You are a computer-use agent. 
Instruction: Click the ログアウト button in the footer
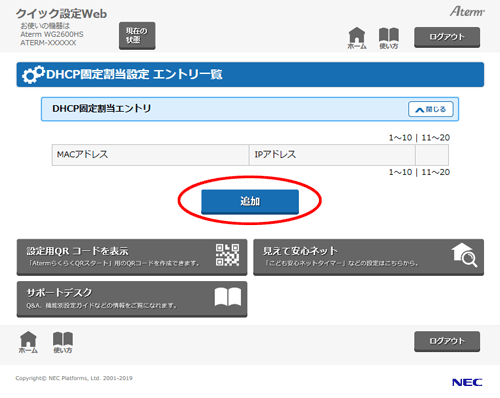coord(447,341)
